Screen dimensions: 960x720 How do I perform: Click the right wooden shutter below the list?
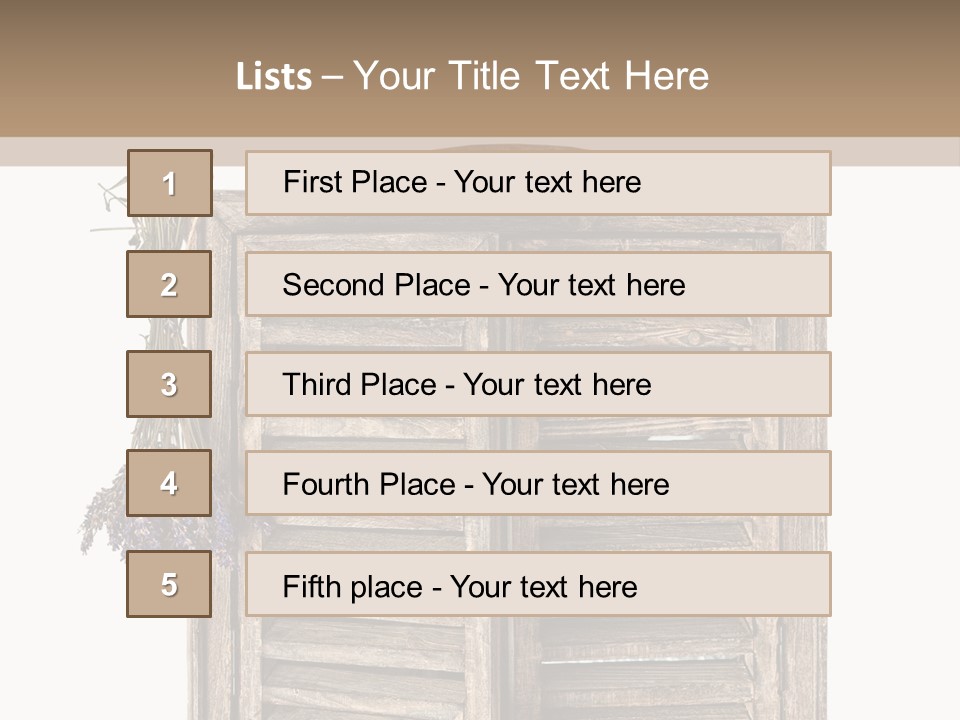(650, 665)
